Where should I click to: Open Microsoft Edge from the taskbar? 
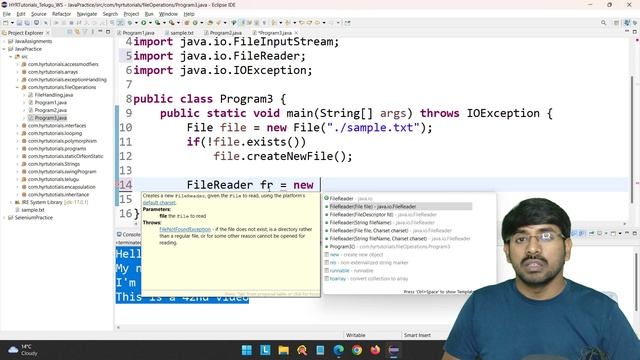(x=338, y=350)
